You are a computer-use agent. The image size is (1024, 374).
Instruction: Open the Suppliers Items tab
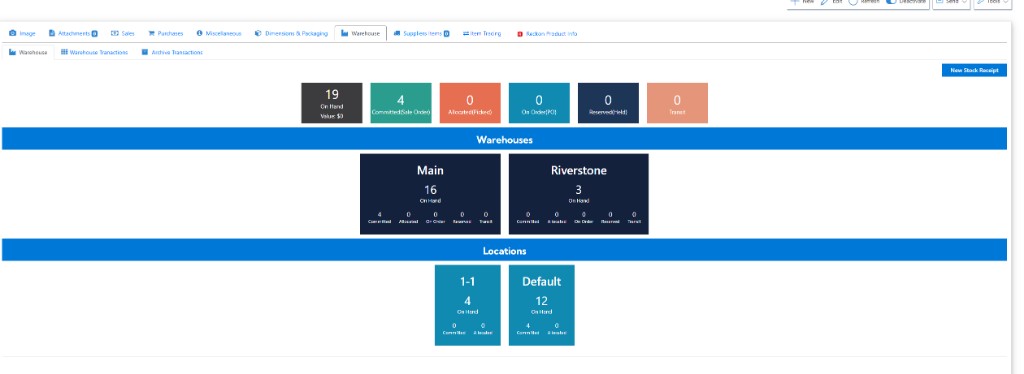pyautogui.click(x=421, y=33)
